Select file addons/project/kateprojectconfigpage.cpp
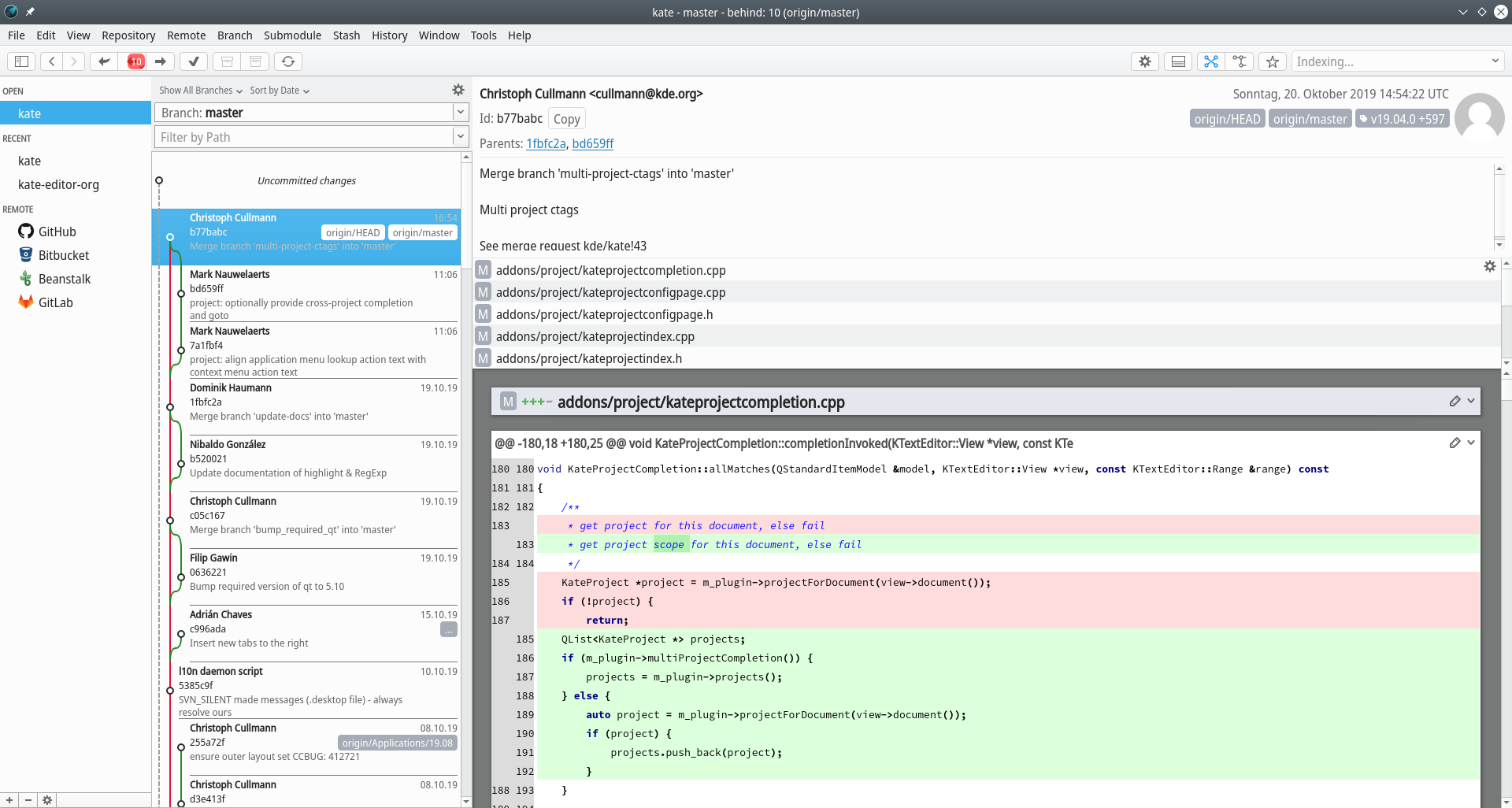This screenshot has height=808, width=1512. click(986, 292)
